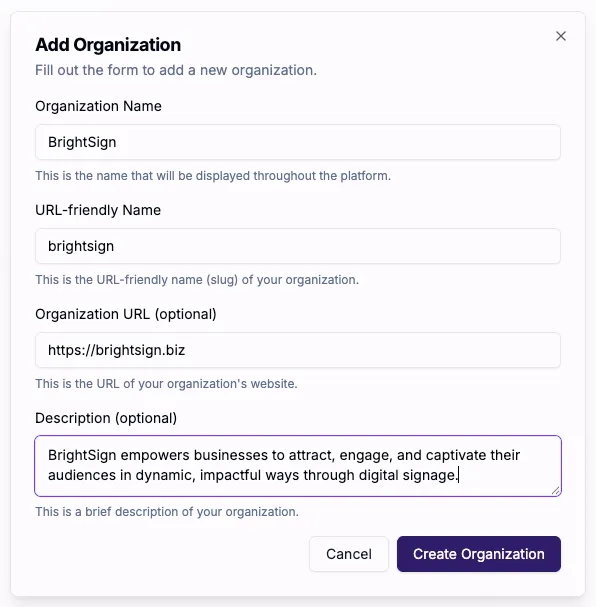Cancel adding the organization

(x=349, y=554)
